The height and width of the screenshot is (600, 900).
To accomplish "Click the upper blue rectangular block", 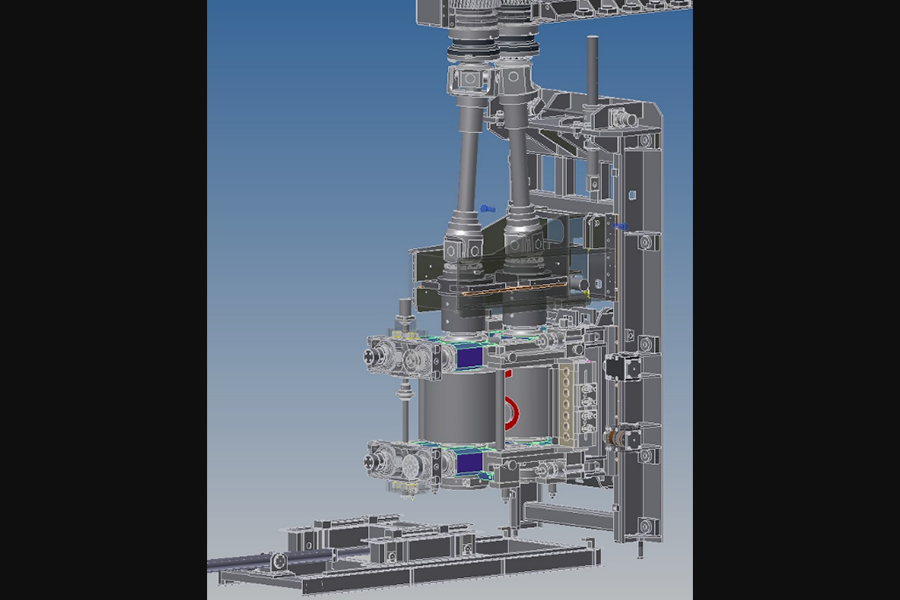I will 468,355.
